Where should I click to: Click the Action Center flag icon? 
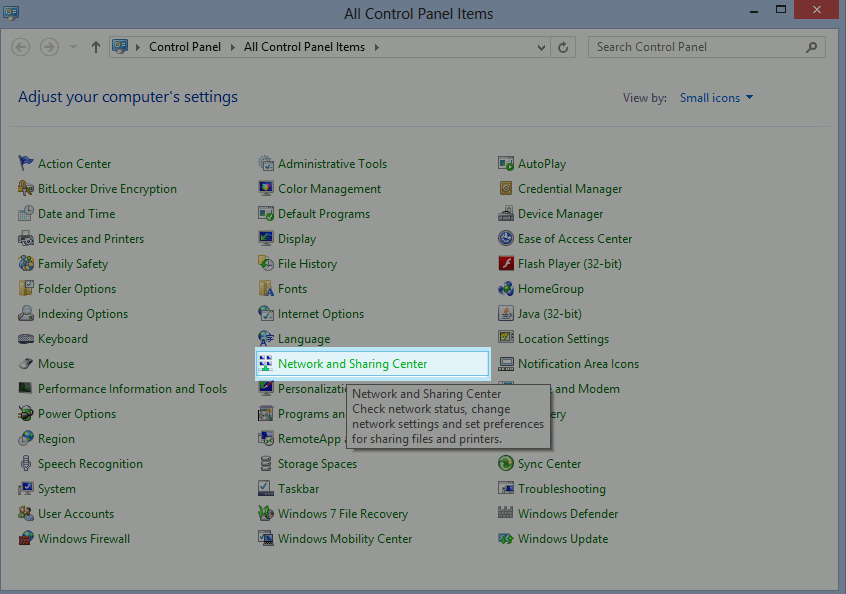tap(26, 164)
